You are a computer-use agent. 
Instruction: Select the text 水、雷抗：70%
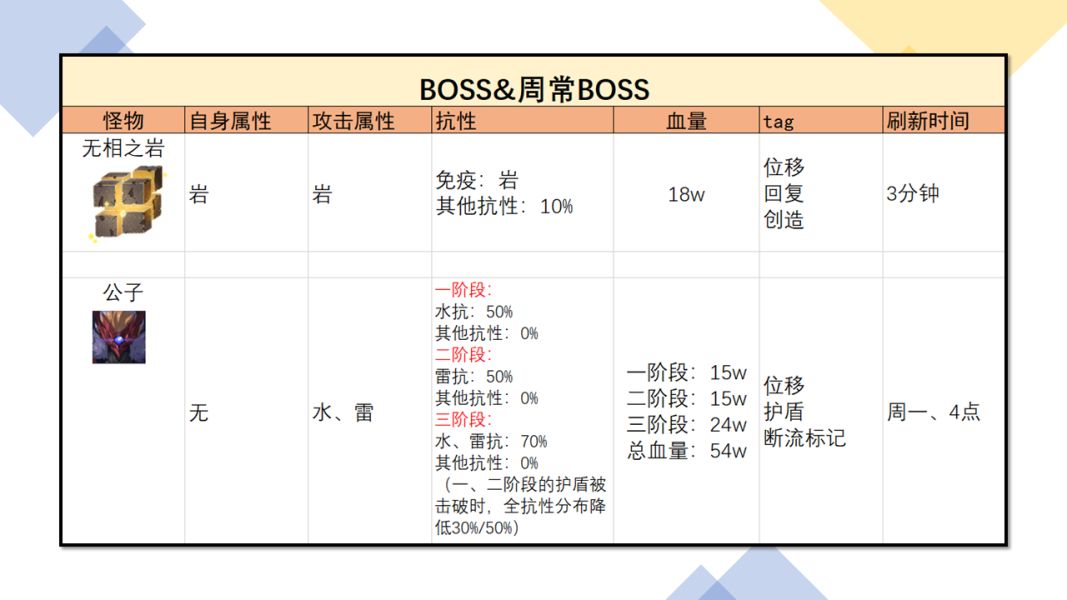point(491,441)
